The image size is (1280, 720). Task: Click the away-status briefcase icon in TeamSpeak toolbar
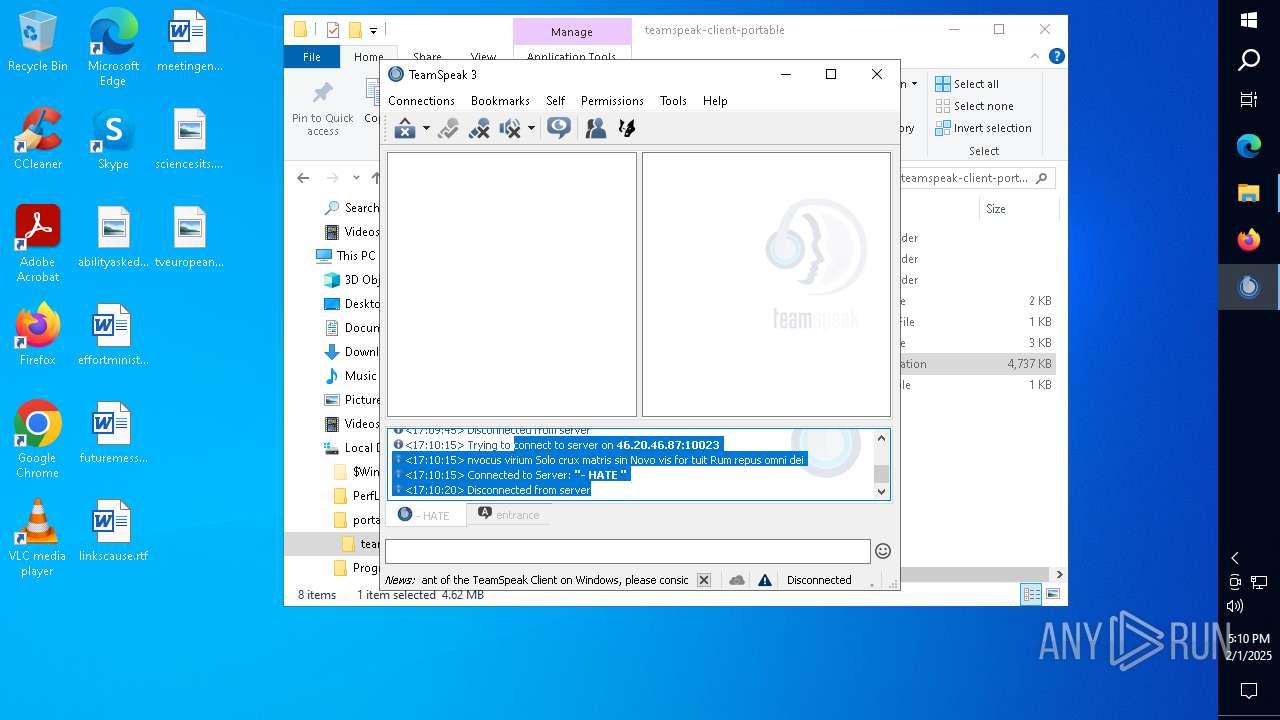click(405, 128)
